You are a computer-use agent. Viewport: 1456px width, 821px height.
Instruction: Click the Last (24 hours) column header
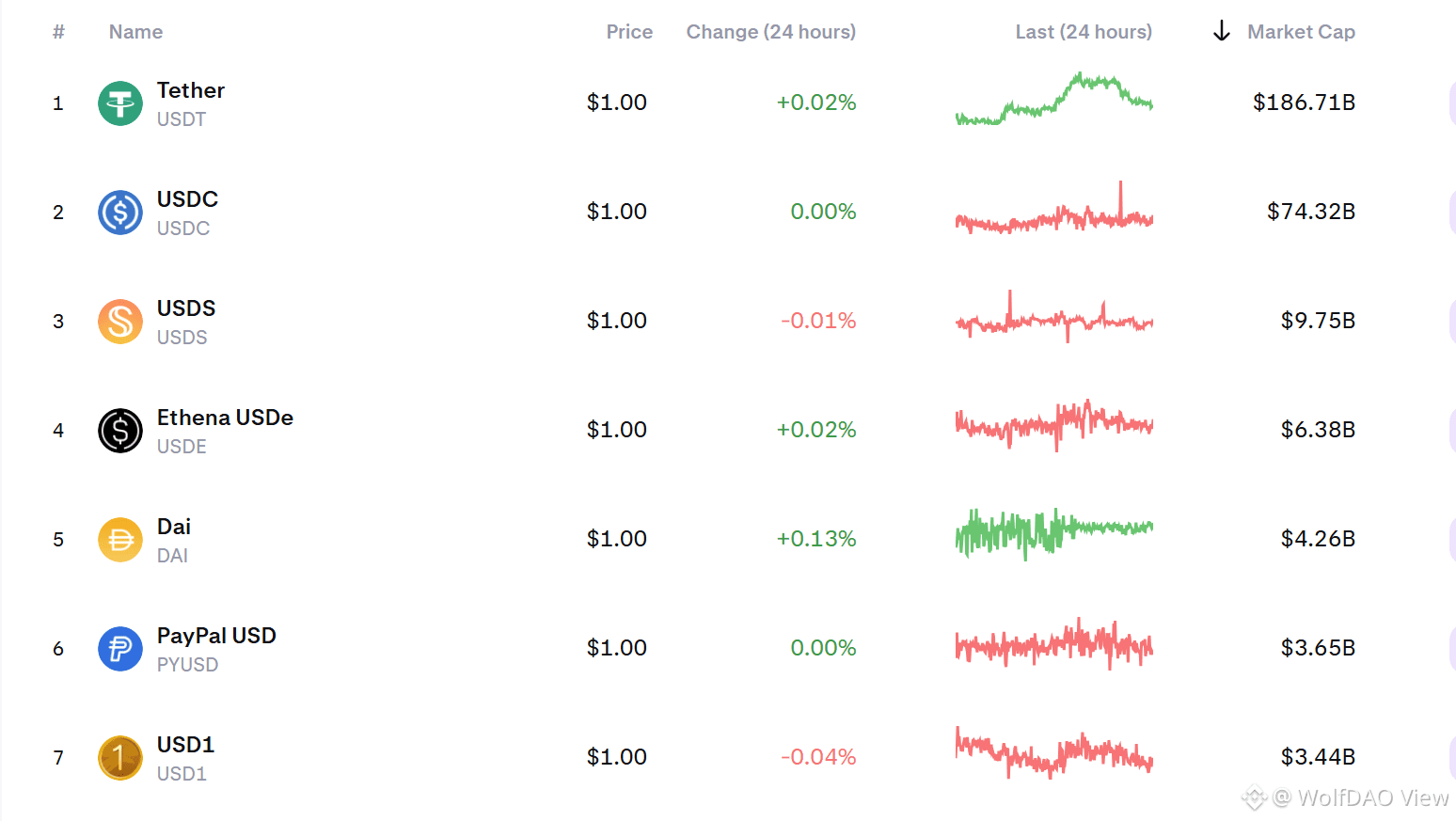coord(1084,32)
